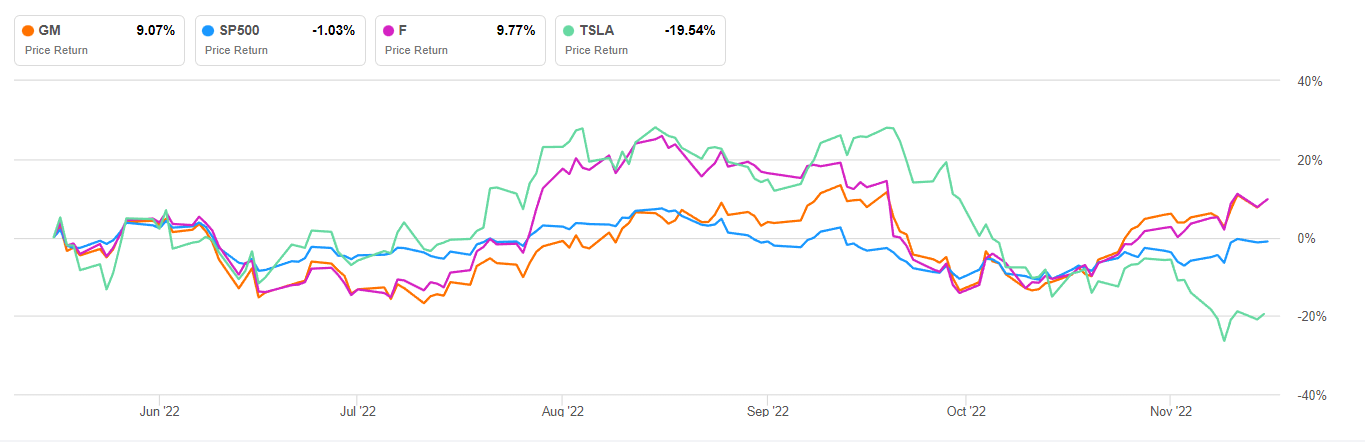Select the GM 9.07% return value

(155, 31)
